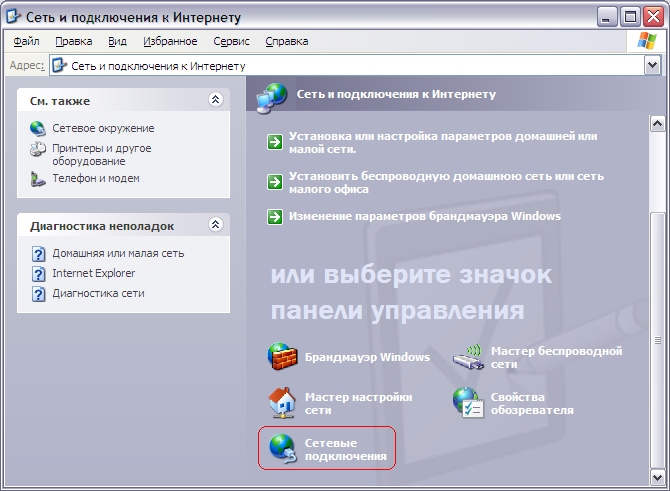Viewport: 670px width, 491px height.
Task: Click inside the address input field
Action: click(x=347, y=66)
